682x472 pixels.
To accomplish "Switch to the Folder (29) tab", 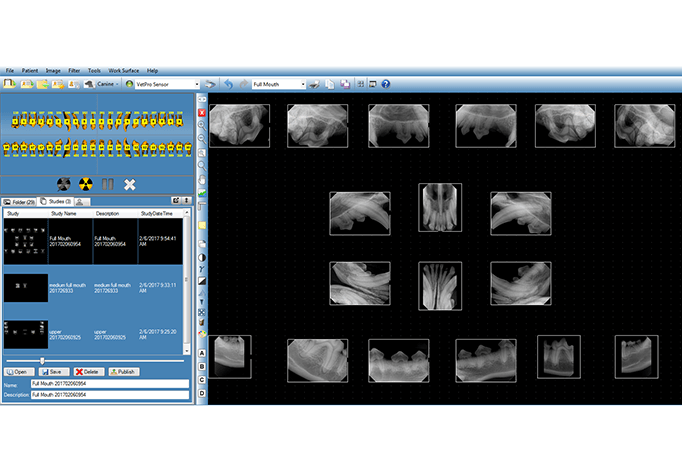I will pyautogui.click(x=19, y=202).
